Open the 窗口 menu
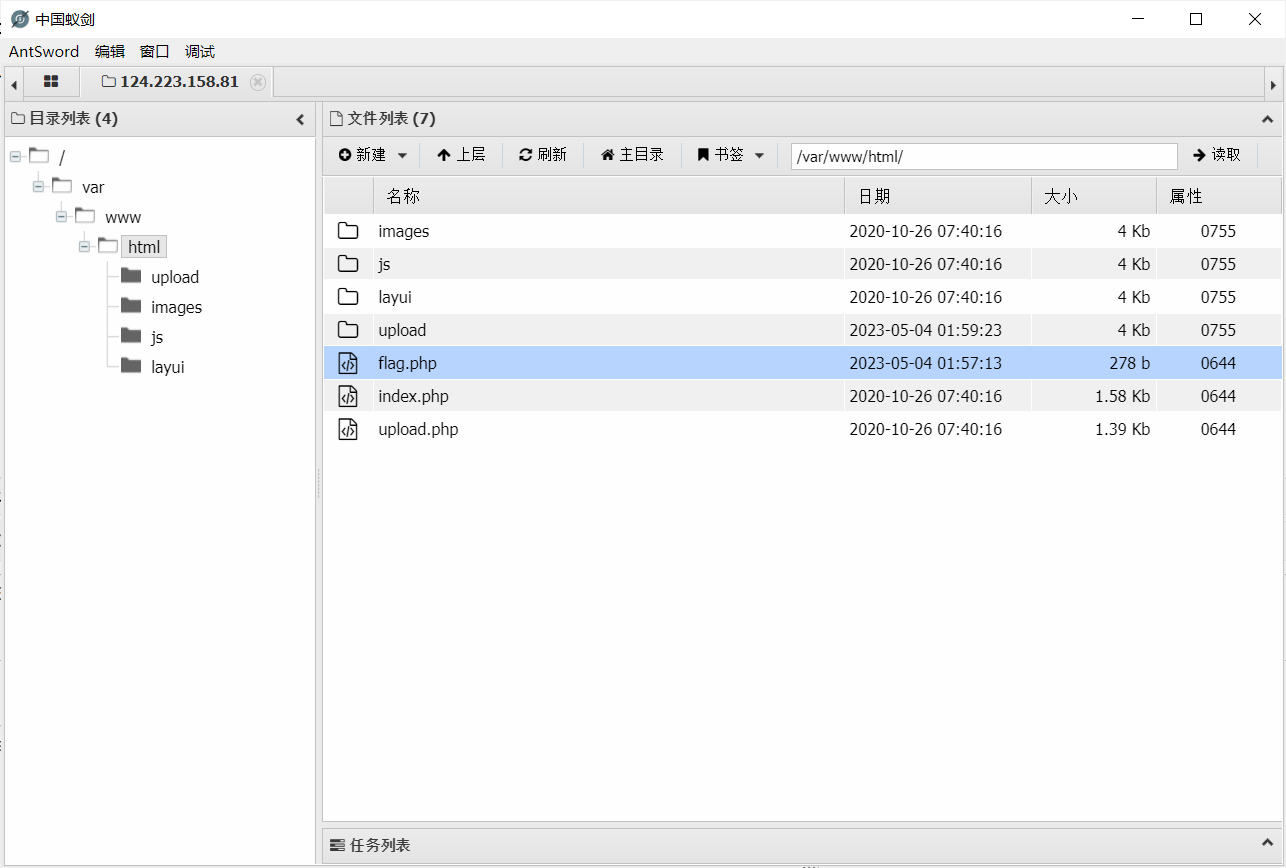 (x=155, y=52)
